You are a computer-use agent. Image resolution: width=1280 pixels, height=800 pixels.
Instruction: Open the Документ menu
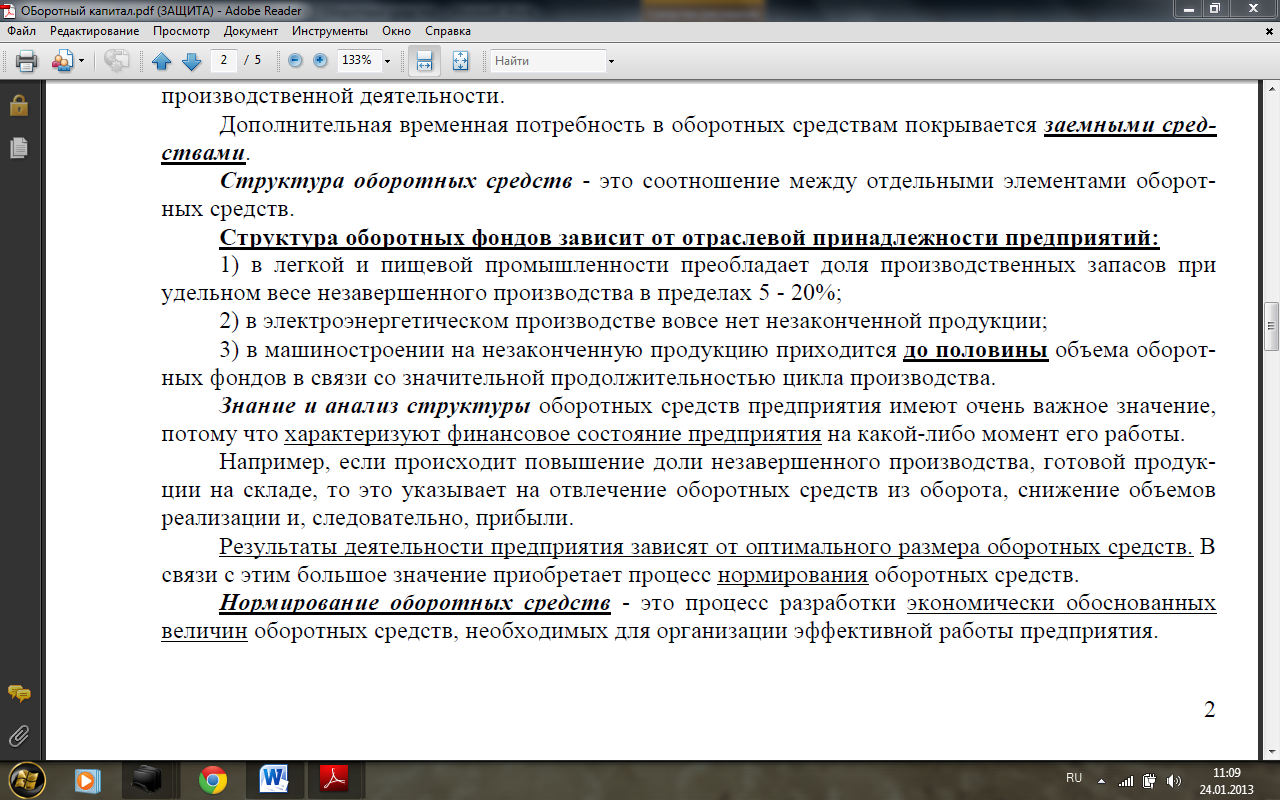tap(250, 31)
